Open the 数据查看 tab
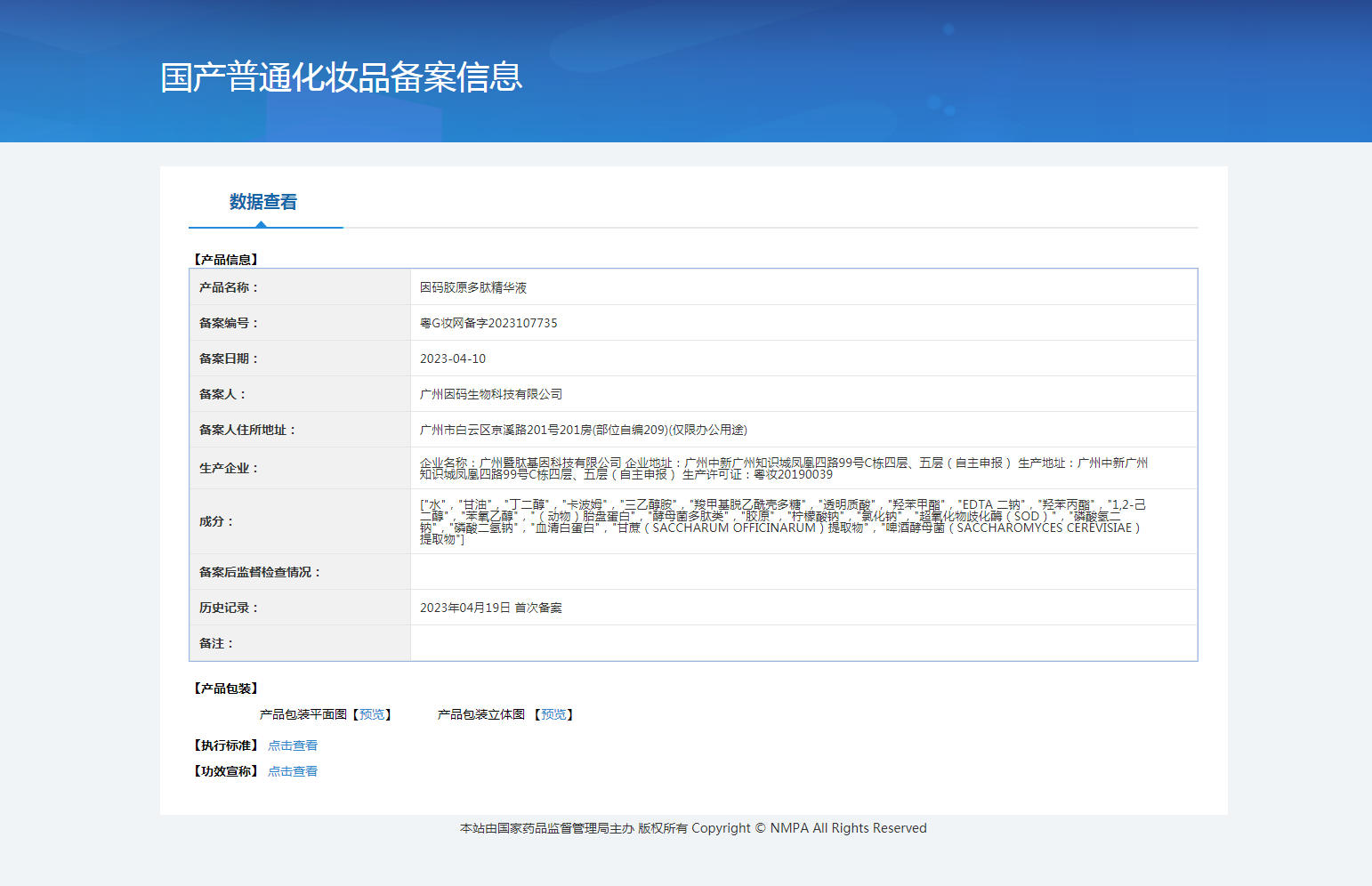1372x886 pixels. coord(263,202)
